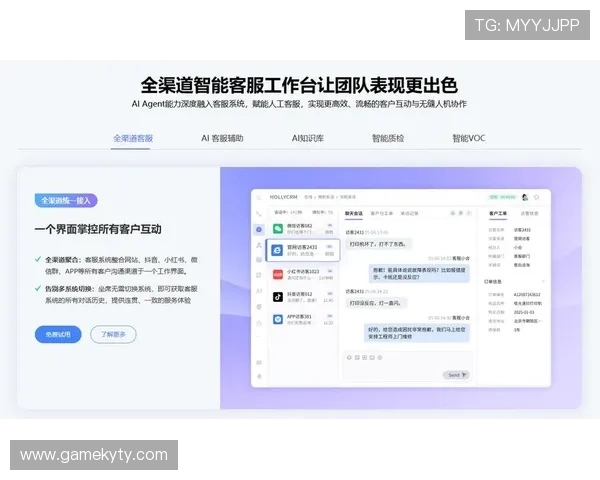Click the 全渠道统一接入 badge
Image resolution: width=600 pixels, height=480 pixels.
click(66, 201)
